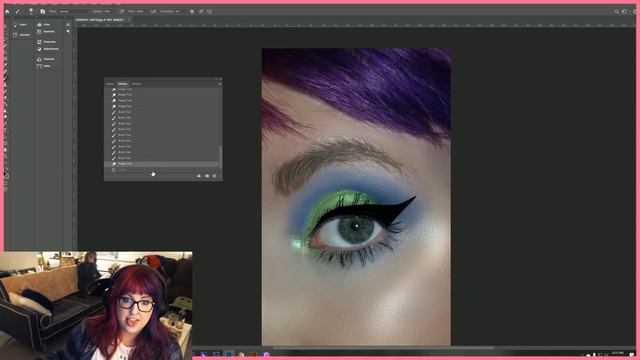The width and height of the screenshot is (640, 360).
Task: Toggle the Brush Settings panel icon
Action: [42, 11]
